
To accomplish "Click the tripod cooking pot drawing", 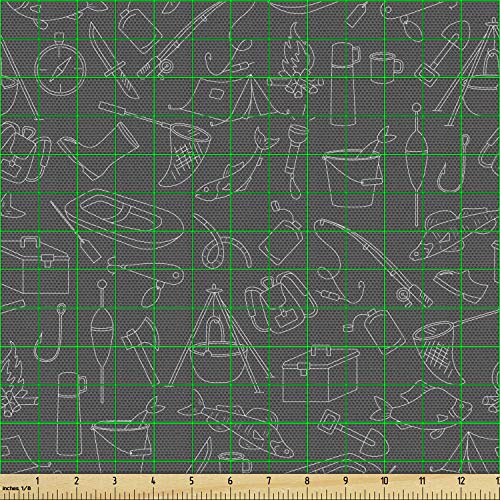I will [x=218, y=338].
